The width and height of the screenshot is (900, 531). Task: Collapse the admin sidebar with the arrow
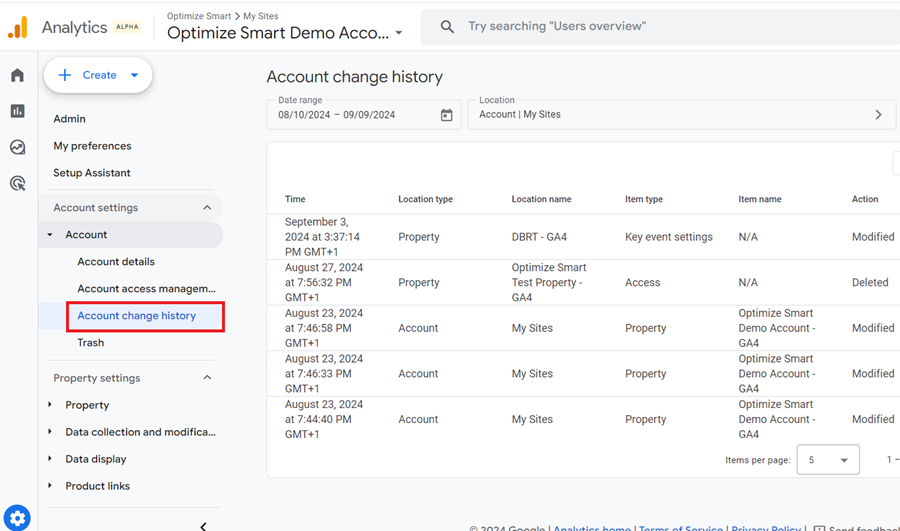[203, 526]
